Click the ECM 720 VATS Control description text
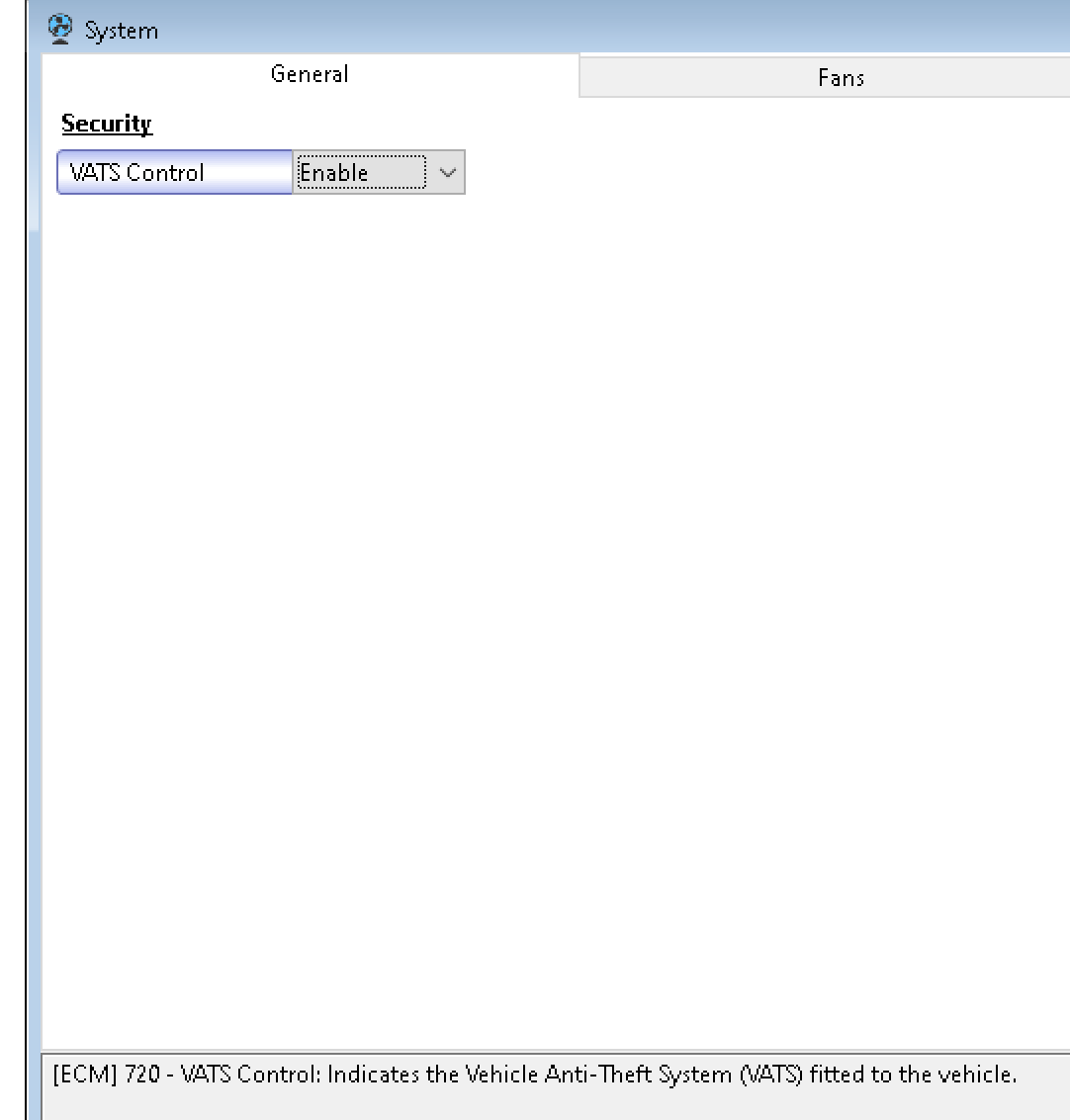1070x1120 pixels. [535, 1075]
